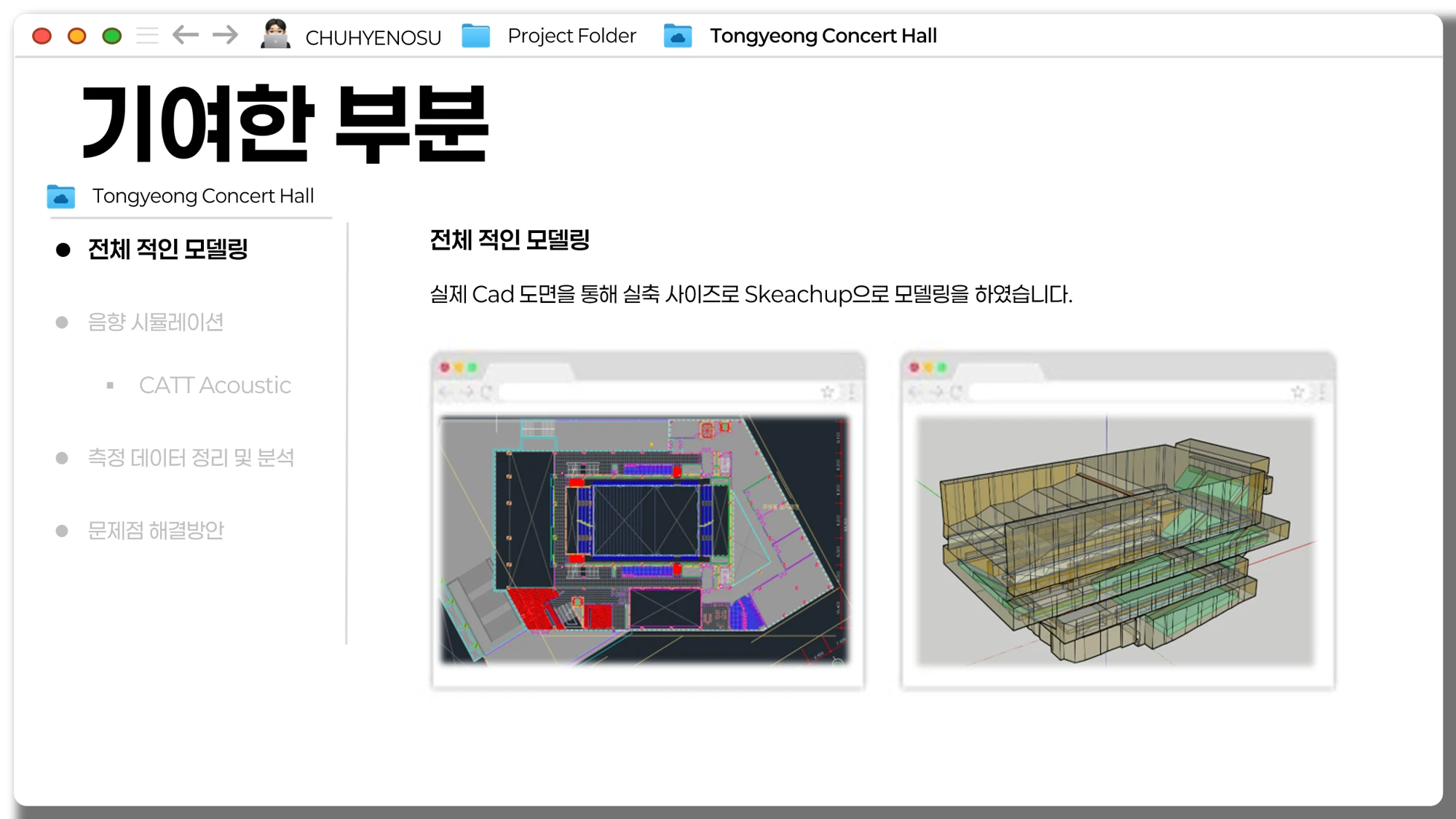Click the back arrow in title bar
The image size is (1456, 819).
point(186,35)
